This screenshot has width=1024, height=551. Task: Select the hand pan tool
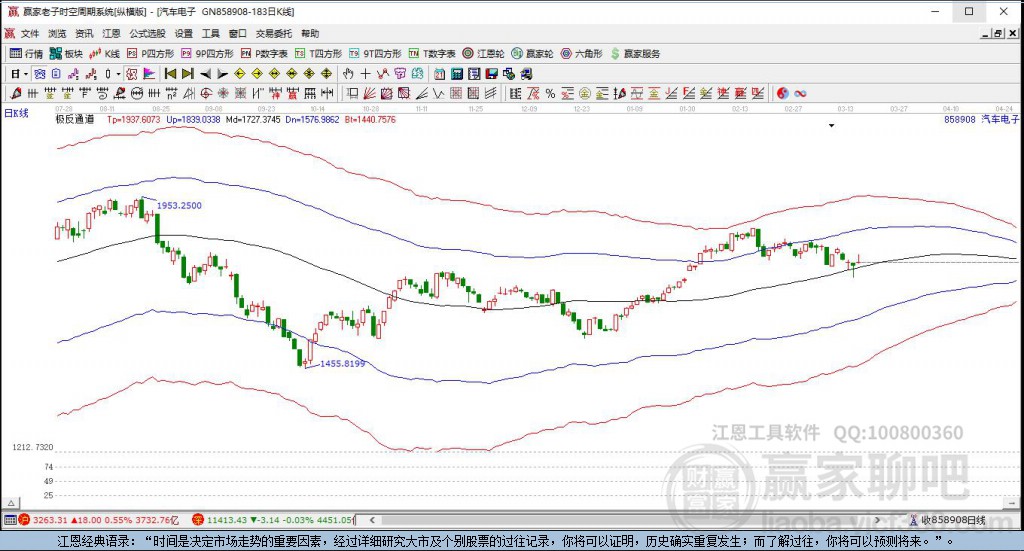click(348, 74)
